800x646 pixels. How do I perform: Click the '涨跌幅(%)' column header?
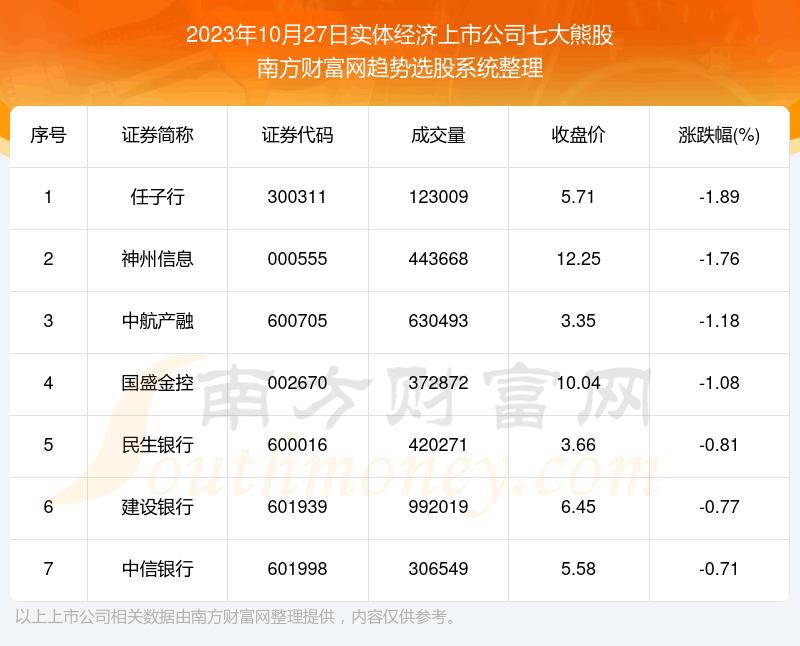click(719, 136)
